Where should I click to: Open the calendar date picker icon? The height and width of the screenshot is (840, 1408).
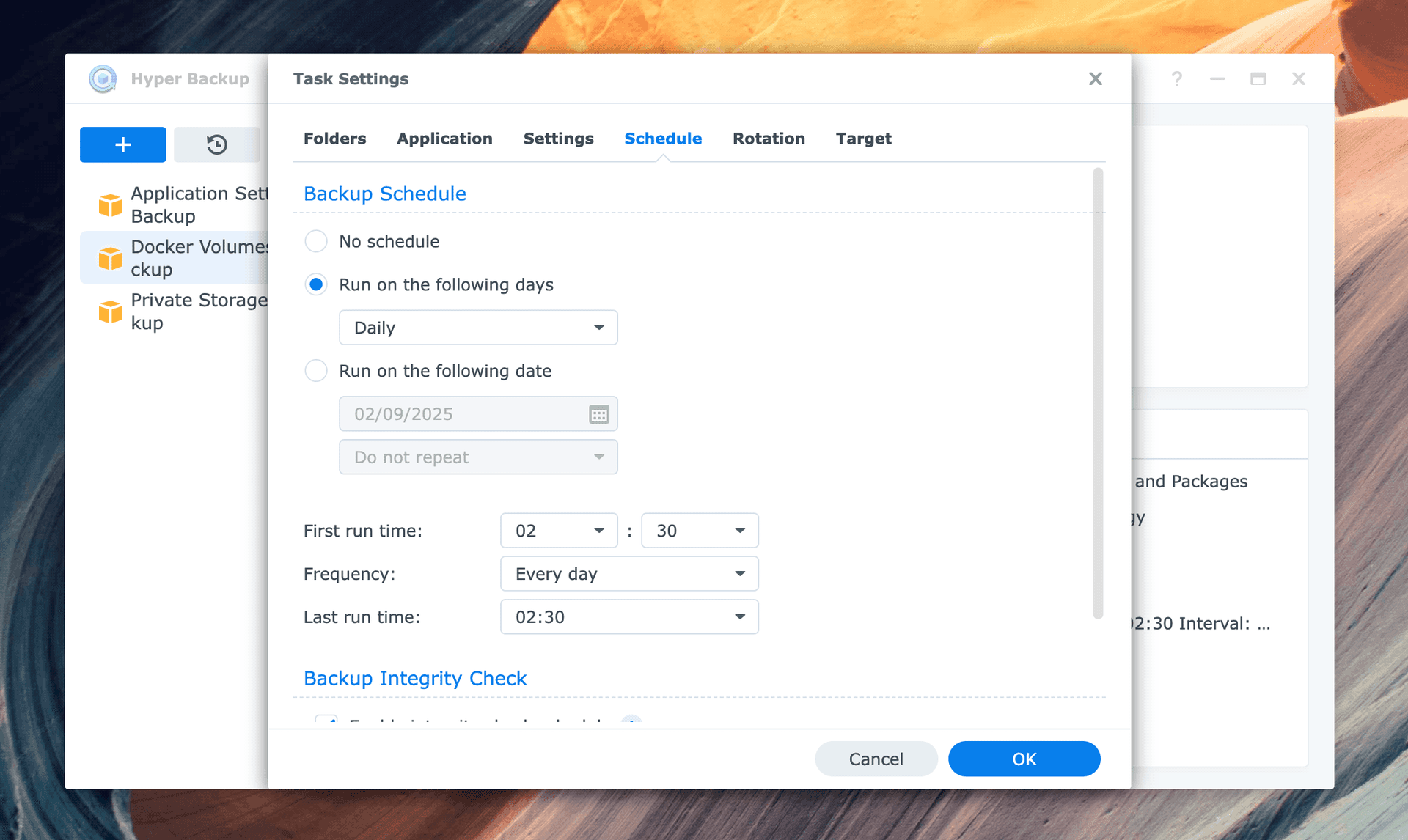(x=598, y=414)
